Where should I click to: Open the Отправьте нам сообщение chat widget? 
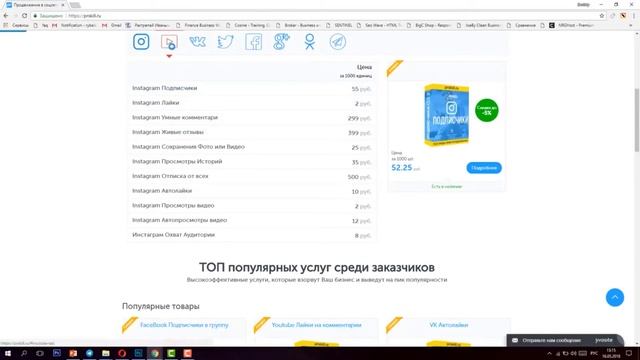[565, 340]
